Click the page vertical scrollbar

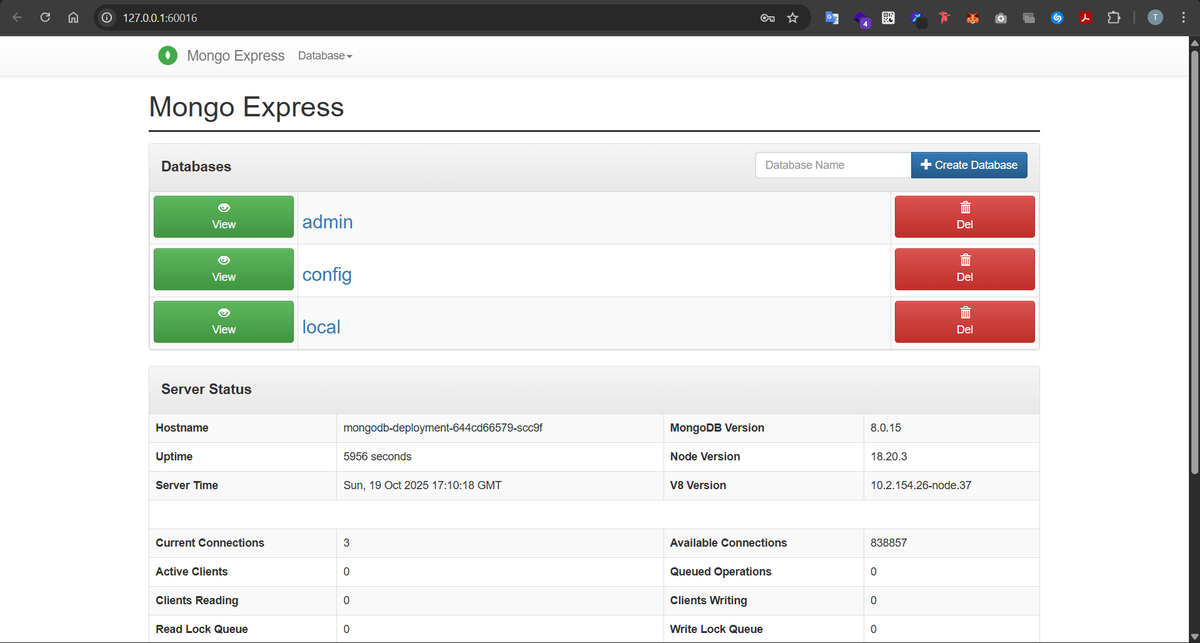[1192, 262]
